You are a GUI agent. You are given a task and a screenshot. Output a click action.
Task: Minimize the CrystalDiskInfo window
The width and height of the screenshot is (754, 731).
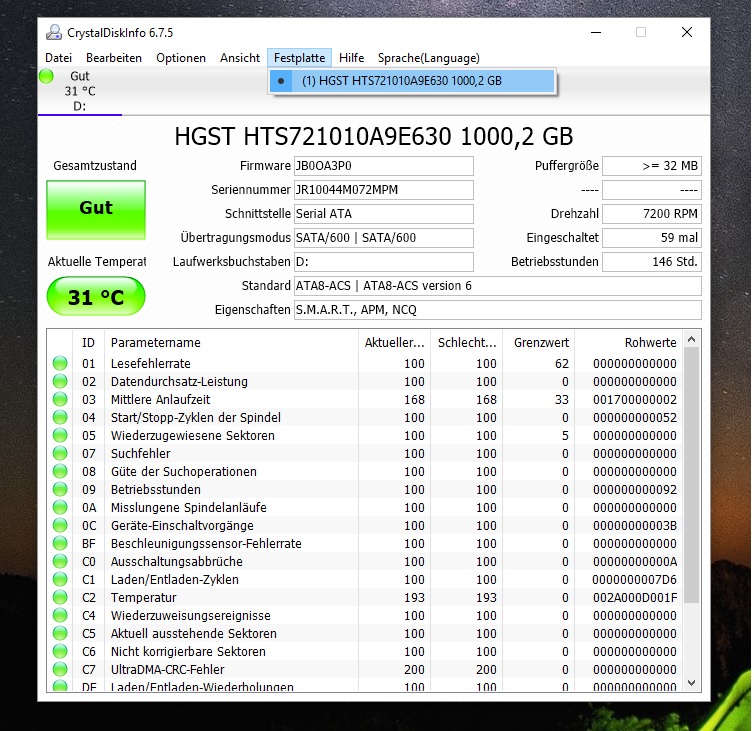596,32
